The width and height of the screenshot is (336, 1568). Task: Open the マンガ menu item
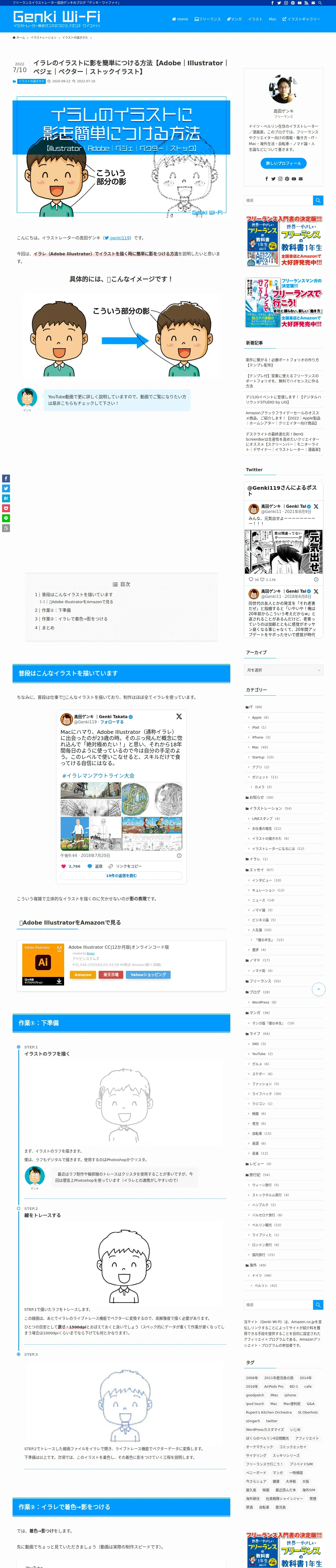click(x=234, y=19)
